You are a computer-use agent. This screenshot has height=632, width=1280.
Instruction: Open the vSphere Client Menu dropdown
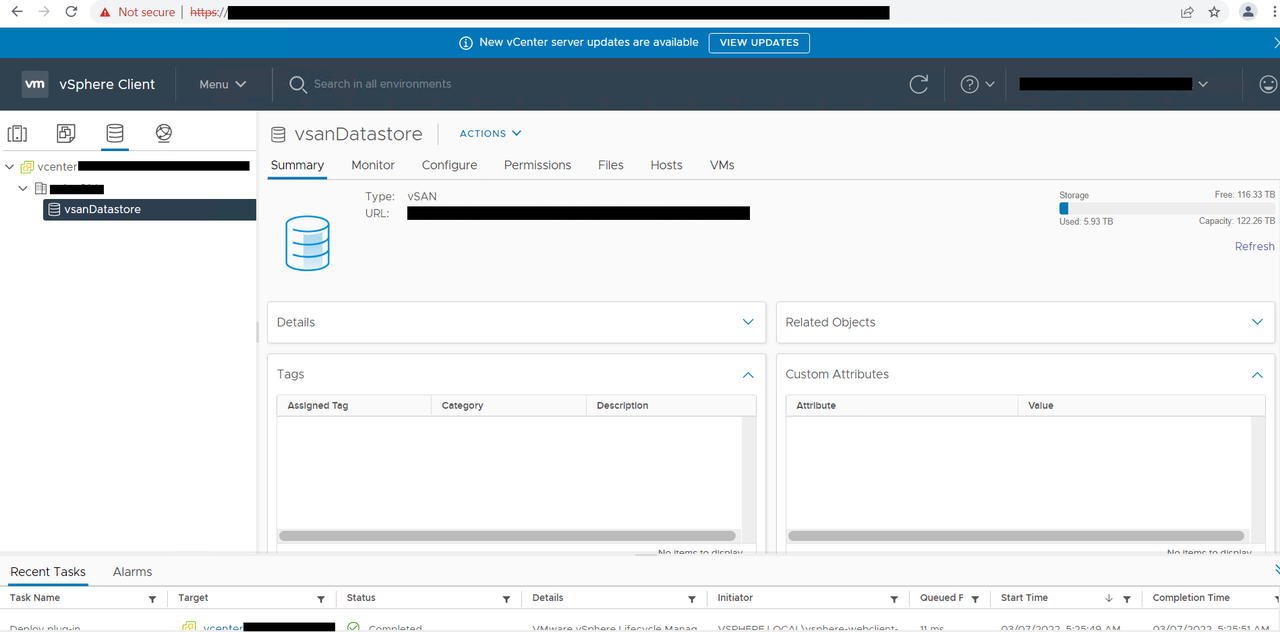pos(222,85)
